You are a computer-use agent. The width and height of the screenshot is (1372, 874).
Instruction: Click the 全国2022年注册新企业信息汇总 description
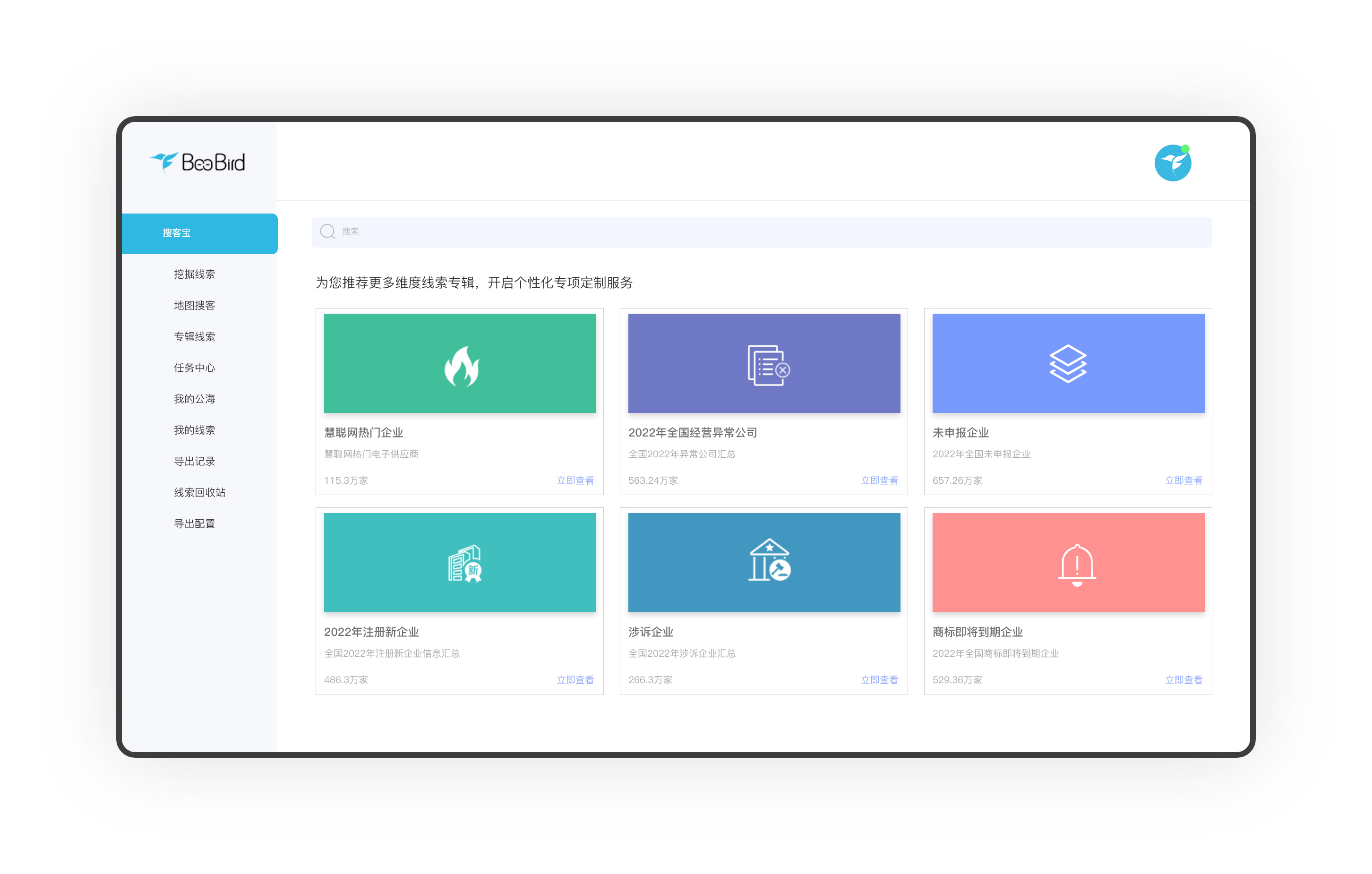click(x=392, y=653)
